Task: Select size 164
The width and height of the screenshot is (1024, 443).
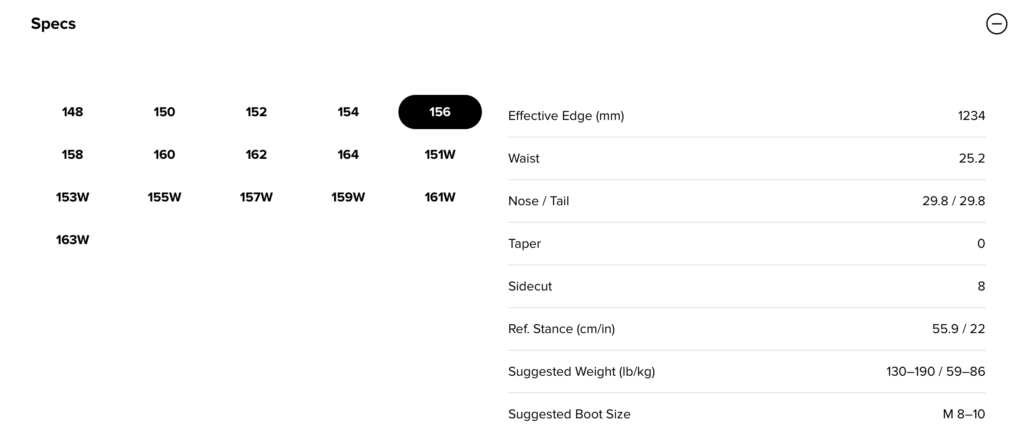Action: tap(348, 155)
